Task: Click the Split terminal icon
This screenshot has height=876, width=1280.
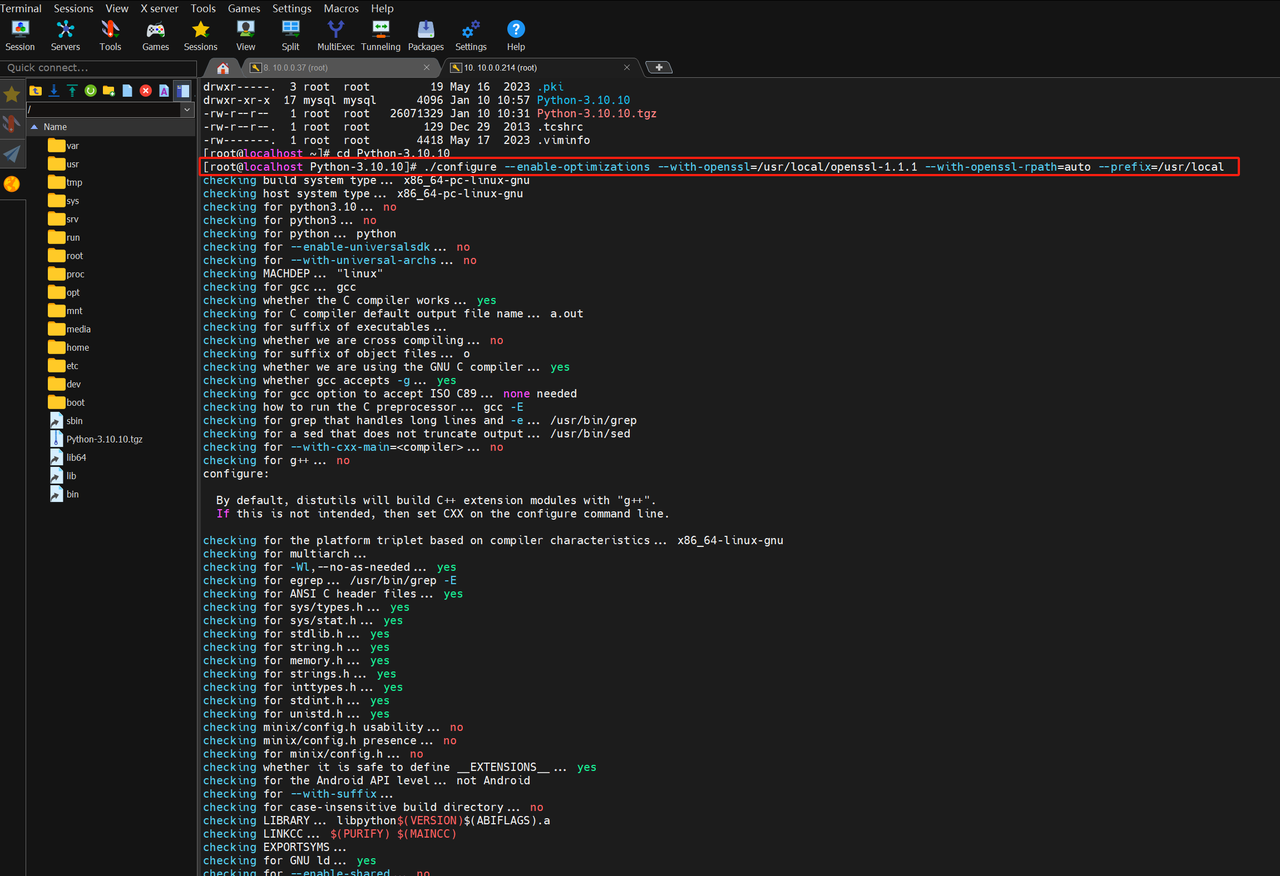Action: click(290, 35)
